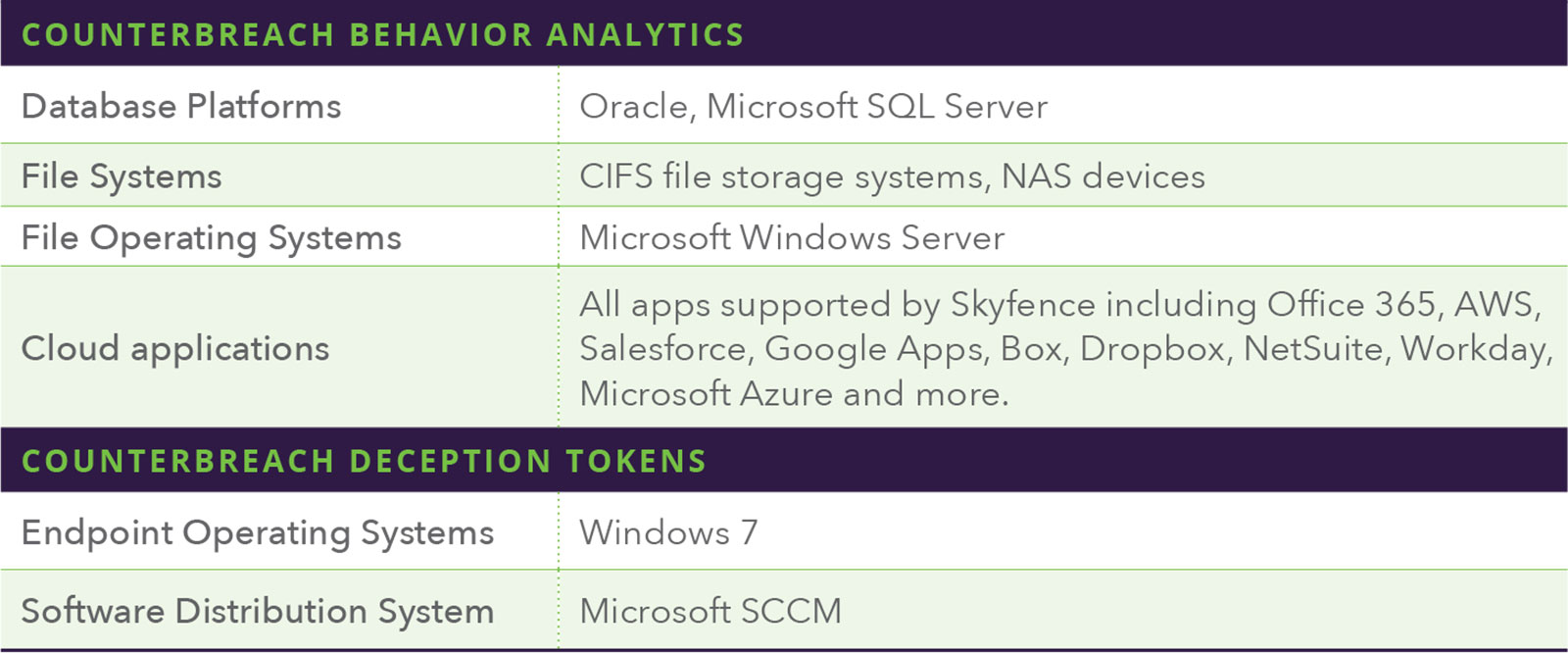Click the line mentioning Office 365, AWS
The width and height of the screenshot is (1568, 653).
coord(1060,305)
